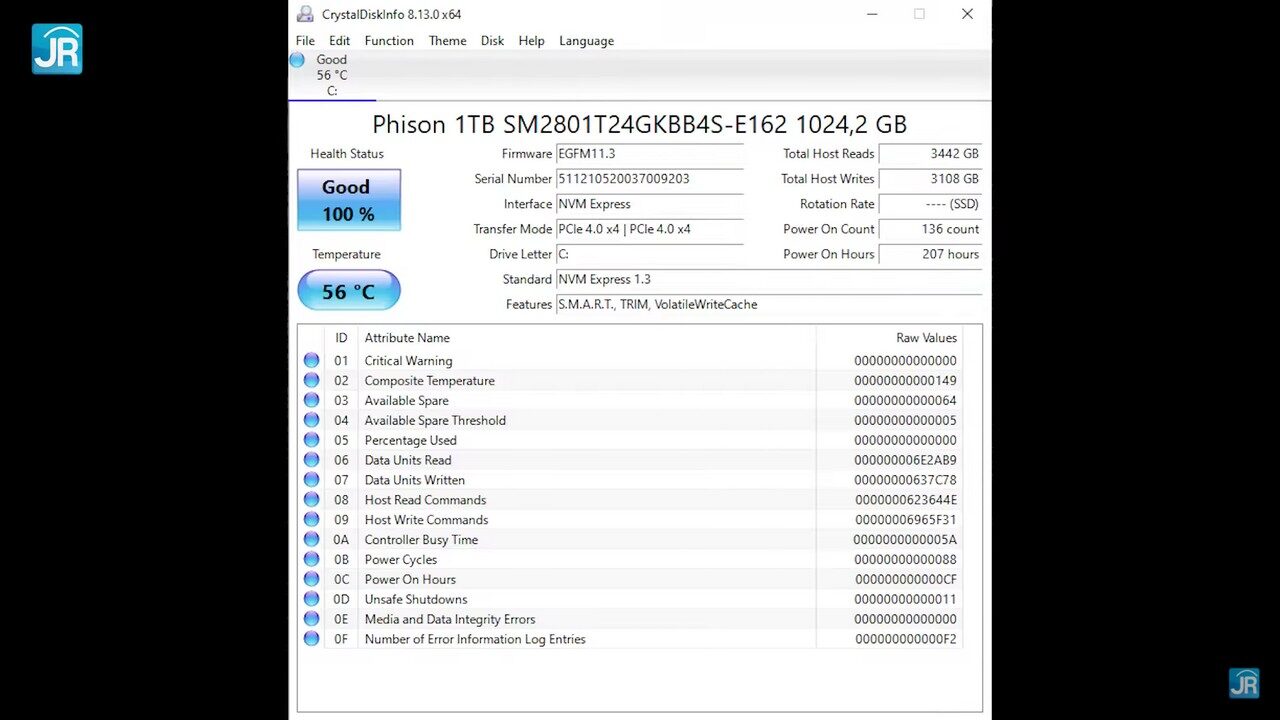This screenshot has height=720, width=1280.
Task: Select the Firmware text field
Action: point(650,153)
